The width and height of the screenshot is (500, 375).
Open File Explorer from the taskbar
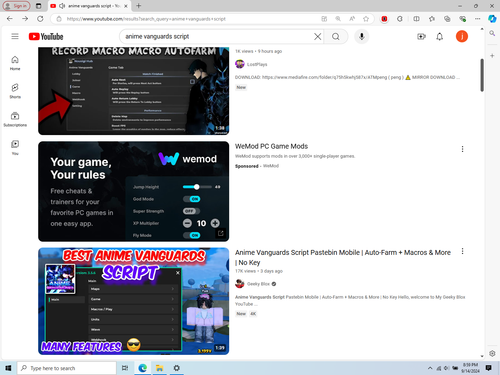(x=160, y=368)
